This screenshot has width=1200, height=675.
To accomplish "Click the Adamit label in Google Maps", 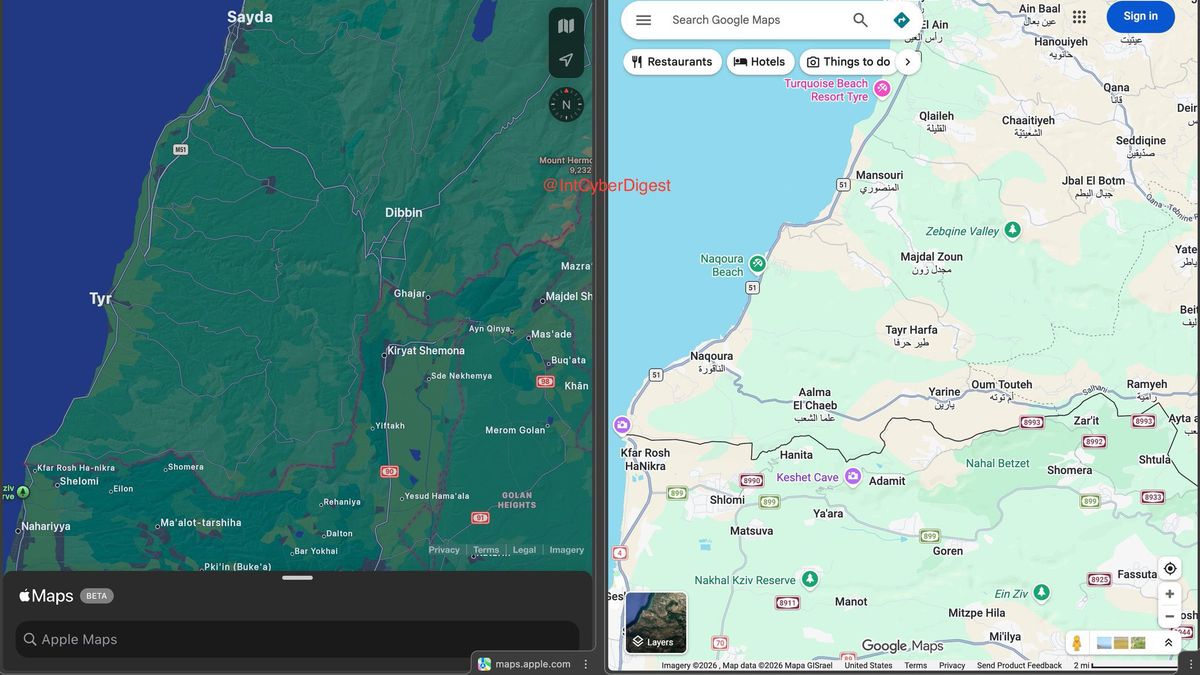I will click(887, 481).
